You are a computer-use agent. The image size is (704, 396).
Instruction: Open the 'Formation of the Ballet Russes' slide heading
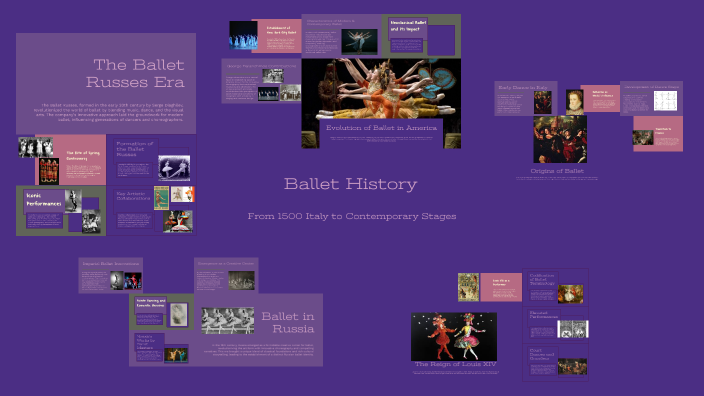(x=135, y=149)
